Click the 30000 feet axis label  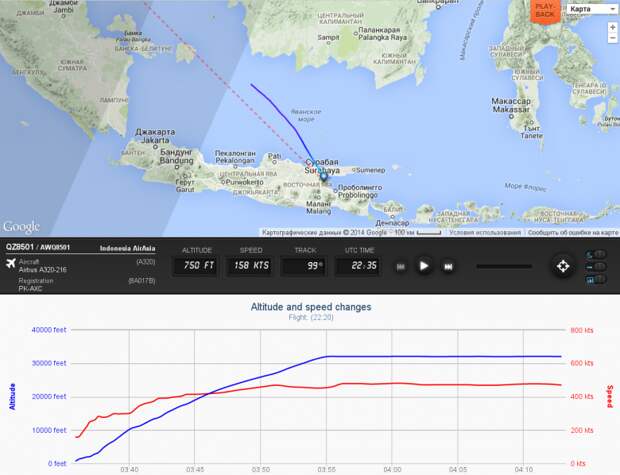point(49,363)
